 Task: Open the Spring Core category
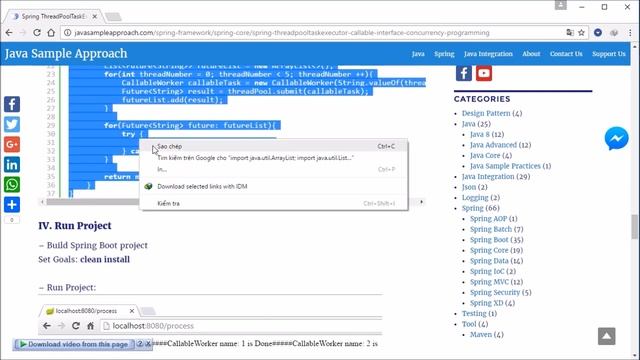click(489, 250)
